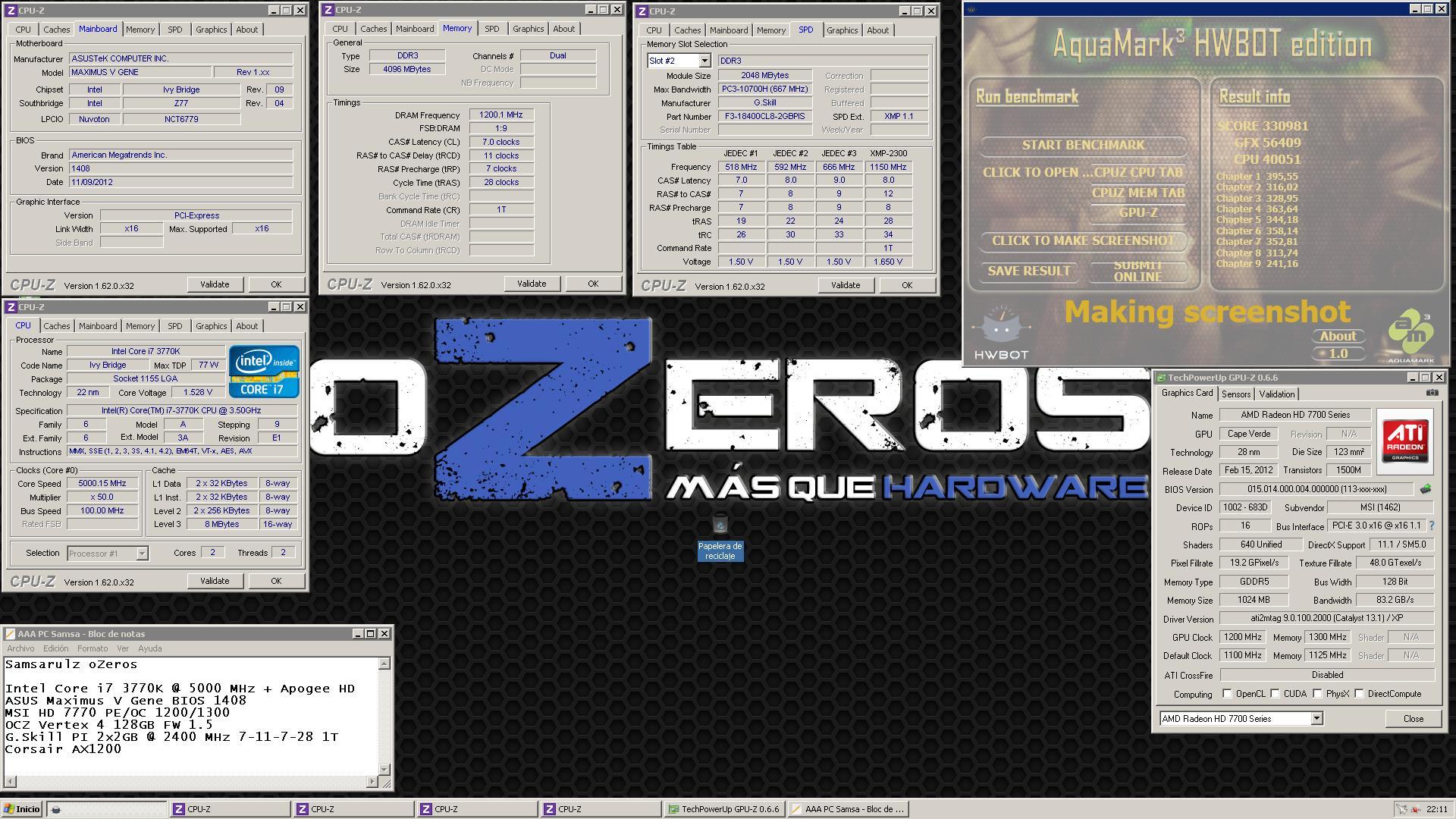
Task: Switch to Caches tab in Mainboard CPU-Z window
Action: pyautogui.click(x=57, y=30)
